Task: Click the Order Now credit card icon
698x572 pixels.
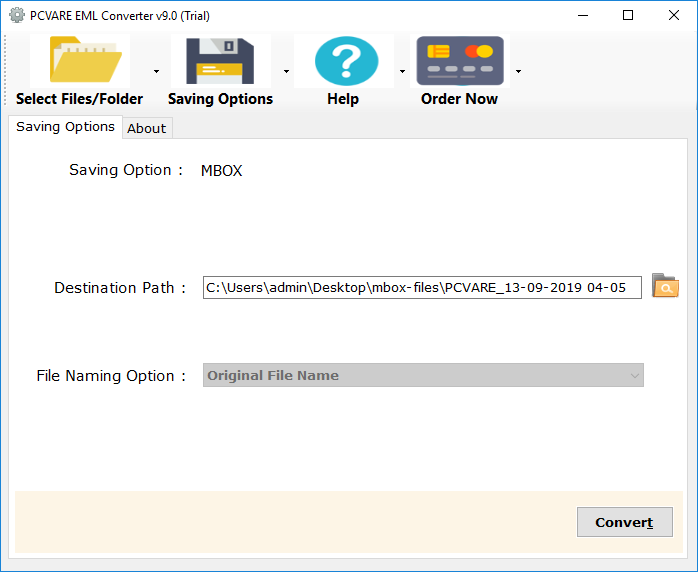Action: coord(460,61)
